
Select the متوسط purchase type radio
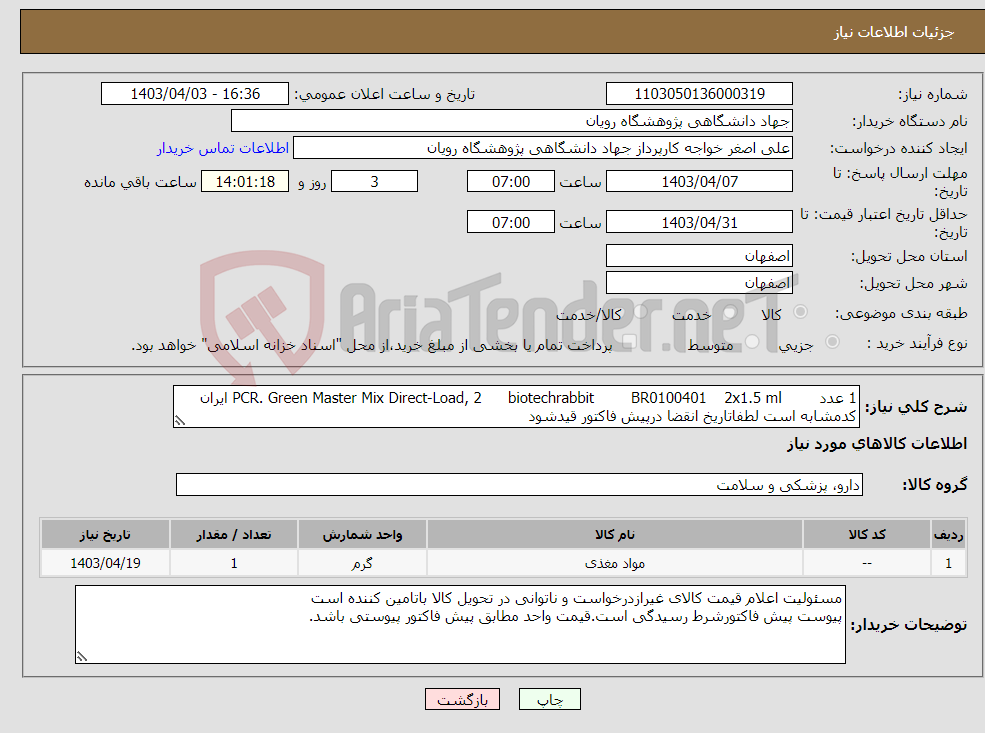[752, 342]
